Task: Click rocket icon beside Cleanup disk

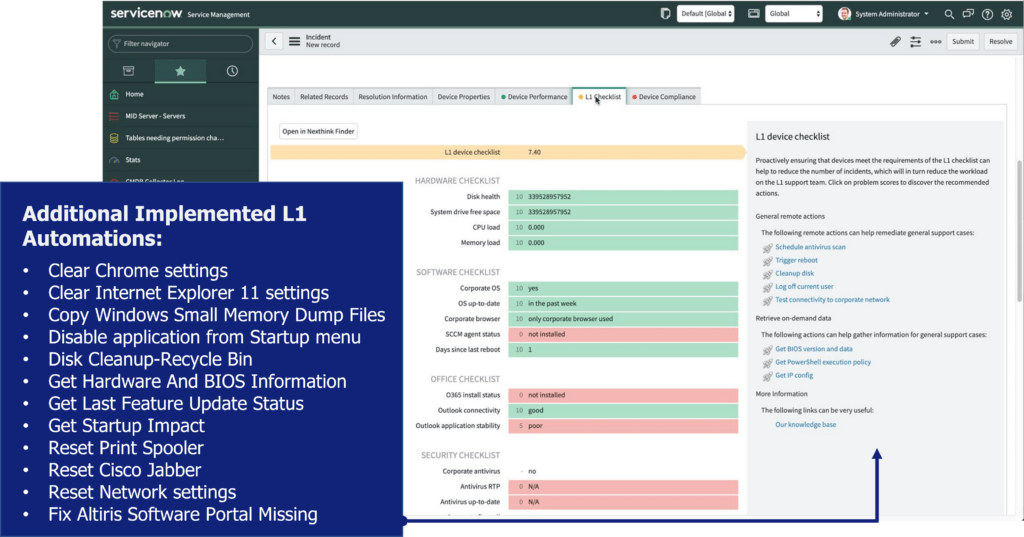Action: point(767,274)
